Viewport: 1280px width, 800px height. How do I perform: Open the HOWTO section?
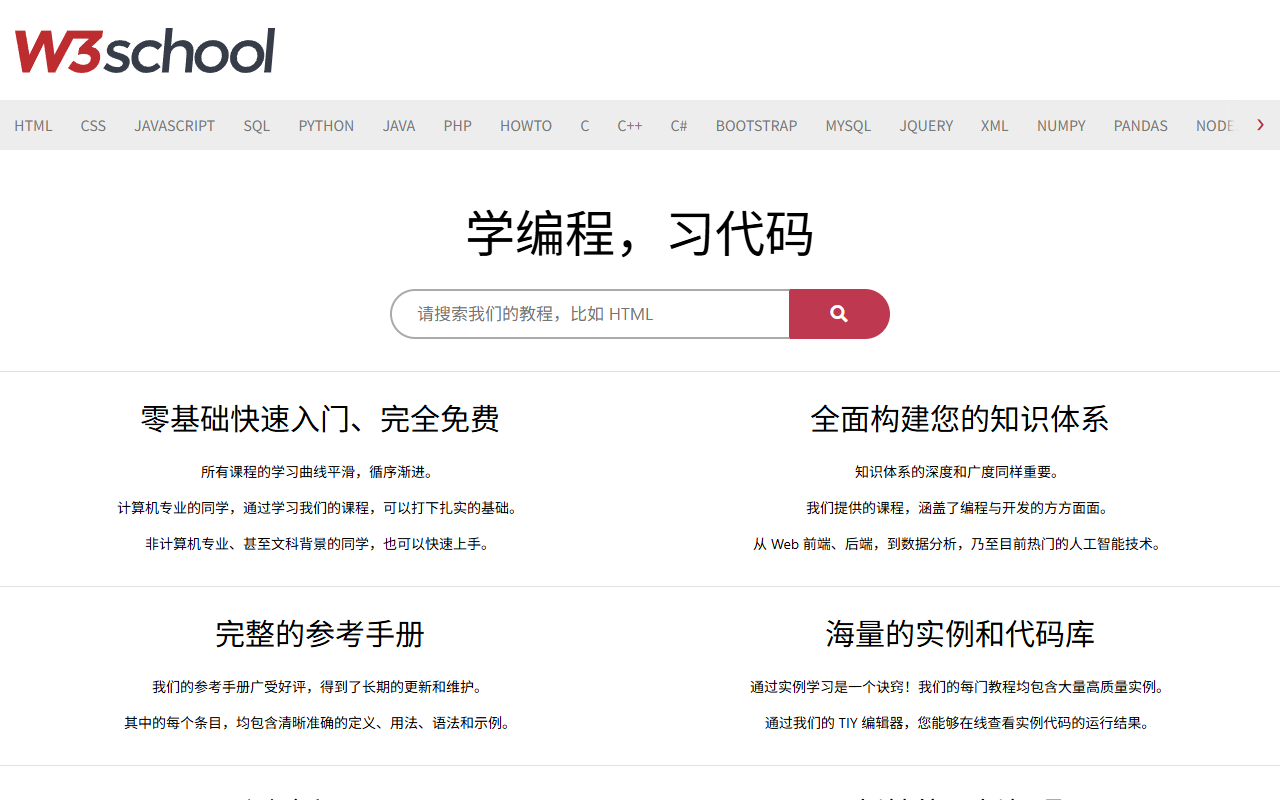(526, 126)
